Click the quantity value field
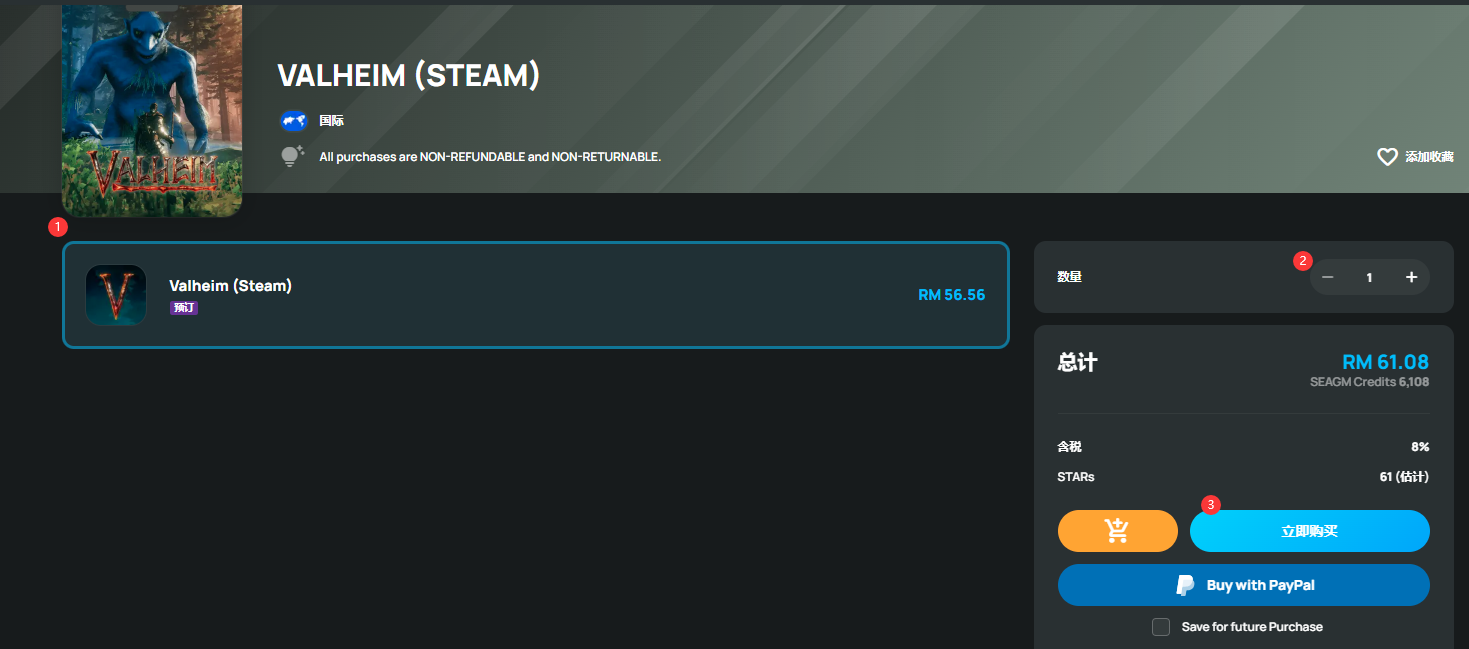The height and width of the screenshot is (649, 1469). click(x=1370, y=277)
